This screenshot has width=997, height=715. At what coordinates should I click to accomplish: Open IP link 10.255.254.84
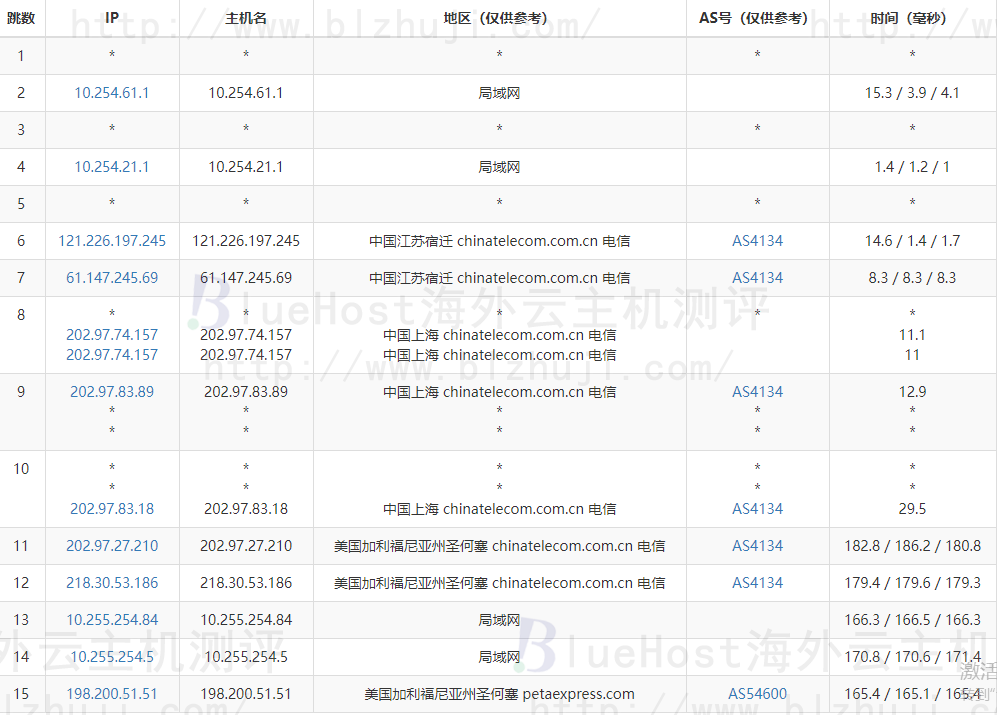pyautogui.click(x=112, y=619)
